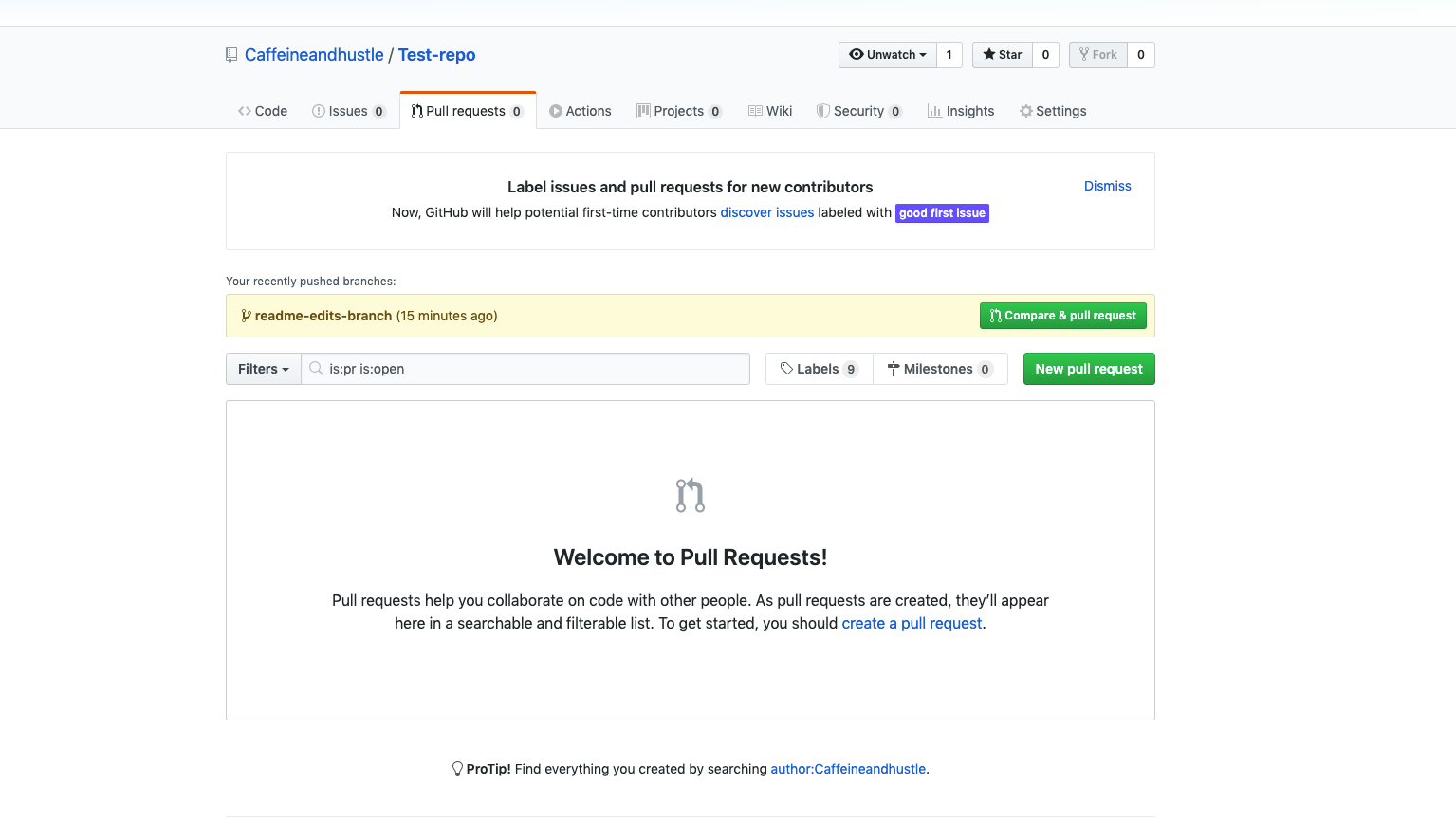Click the eye icon on the Unwatch button

857,54
